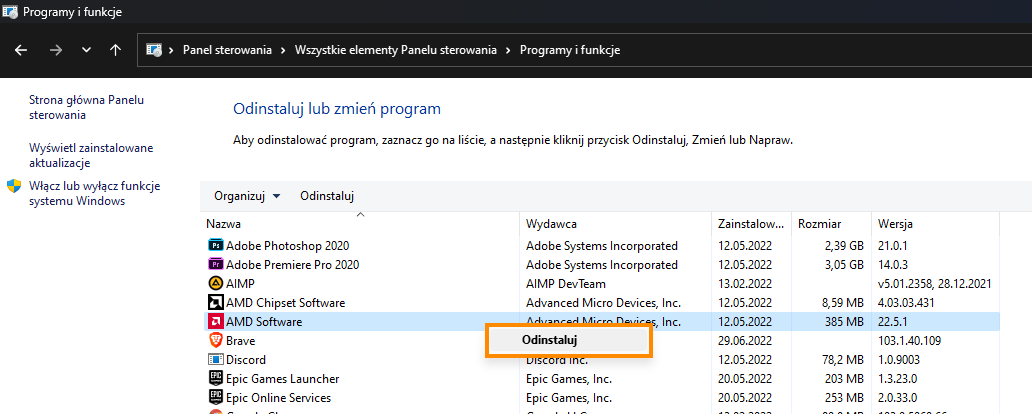Click version 1.0.9003 cell
Image resolution: width=1032 pixels, height=414 pixels.
898,360
